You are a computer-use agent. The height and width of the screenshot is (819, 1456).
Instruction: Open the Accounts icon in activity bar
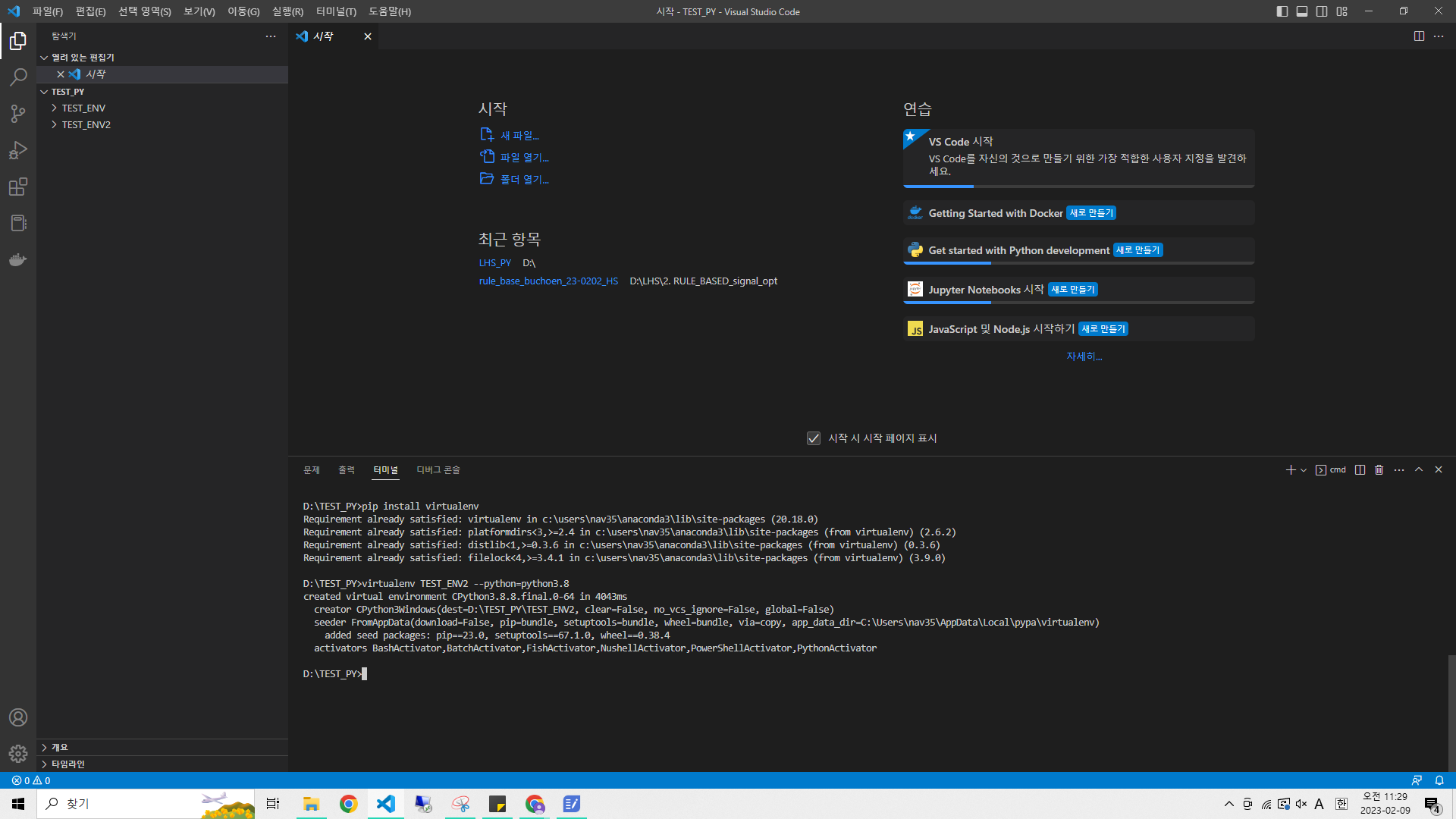18,717
